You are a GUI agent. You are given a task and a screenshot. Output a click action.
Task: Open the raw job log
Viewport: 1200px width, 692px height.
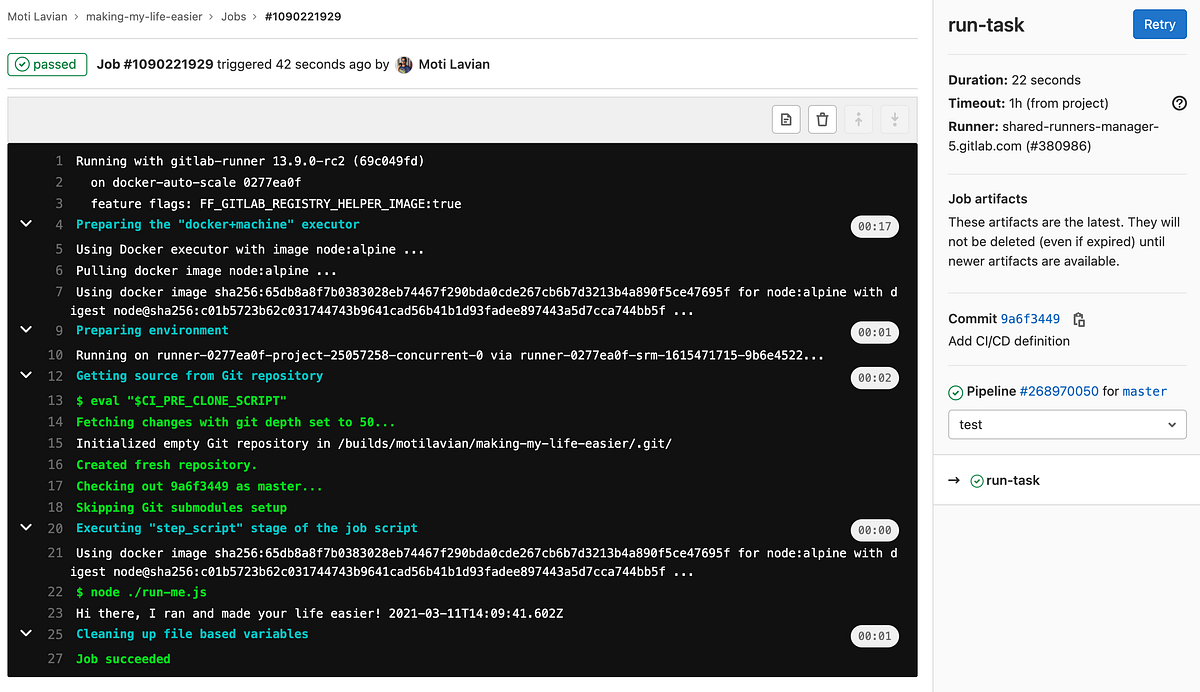[x=786, y=118]
